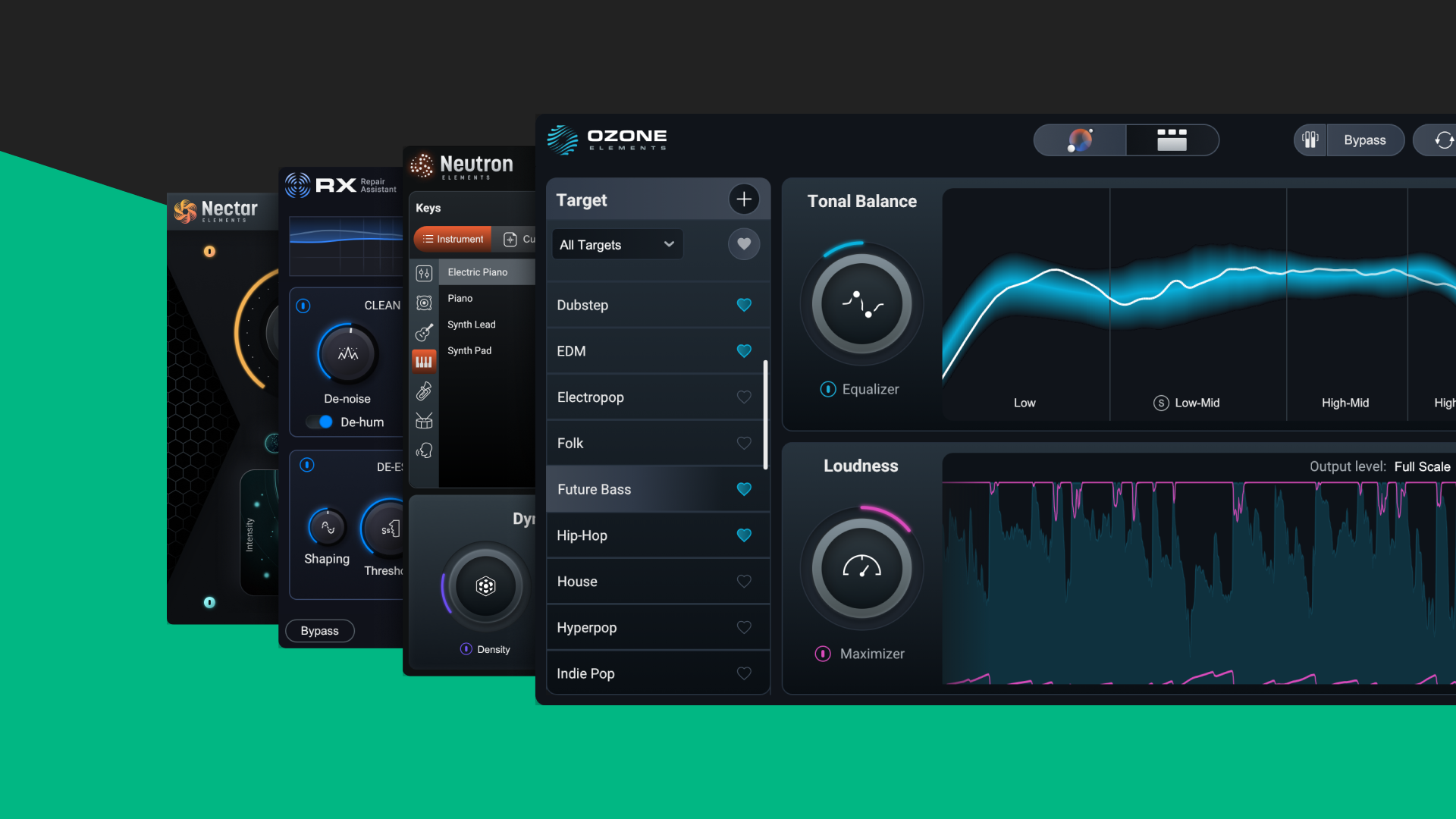The height and width of the screenshot is (819, 1456).
Task: Click the Ozone refresh arrows button
Action: tap(1443, 140)
